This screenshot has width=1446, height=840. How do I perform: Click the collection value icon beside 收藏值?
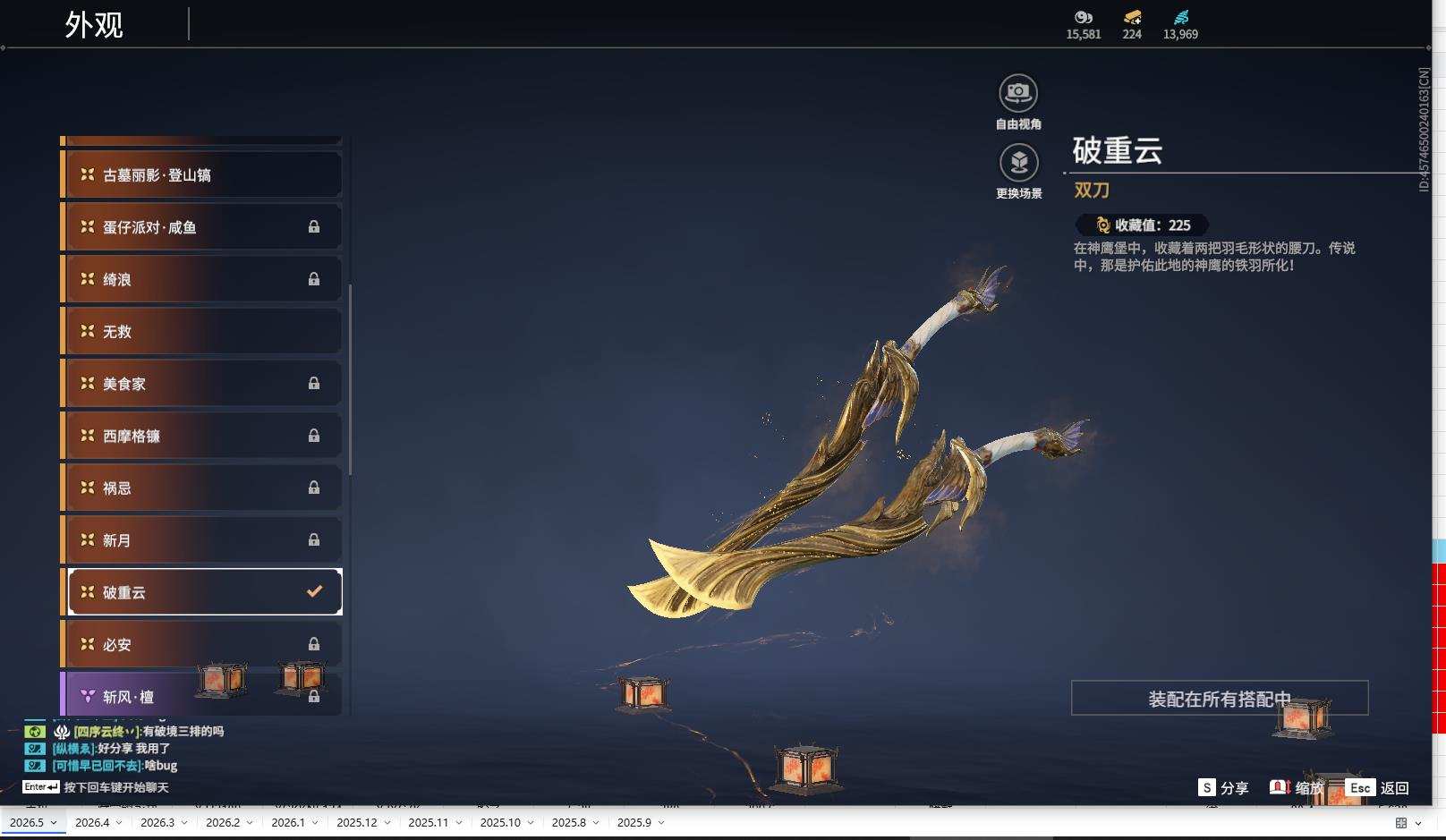coord(1102,225)
